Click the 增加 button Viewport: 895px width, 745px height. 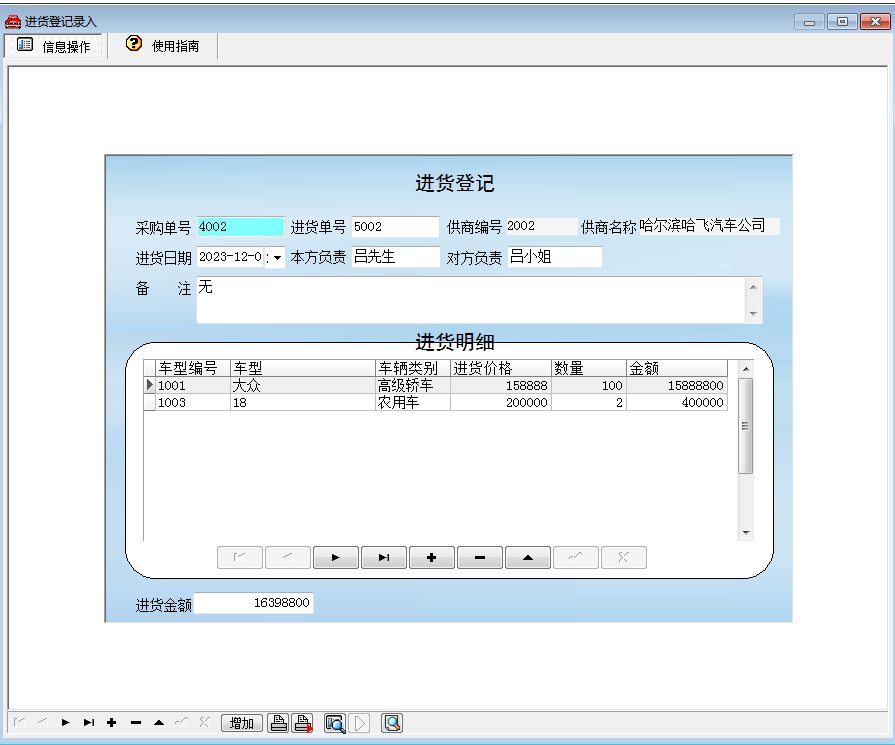click(241, 723)
